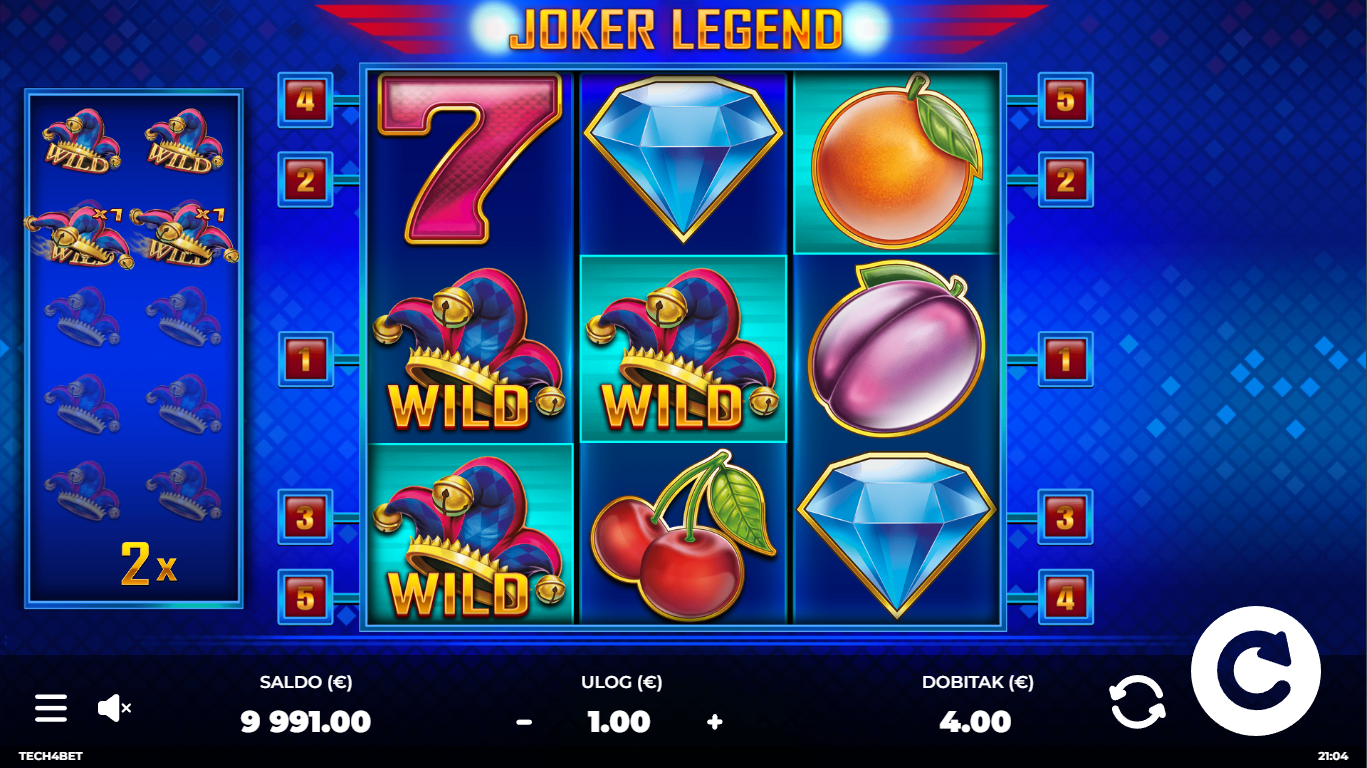1367x768 pixels.
Task: Click the 2x multiplier in wild collection panel
Action: click(148, 565)
